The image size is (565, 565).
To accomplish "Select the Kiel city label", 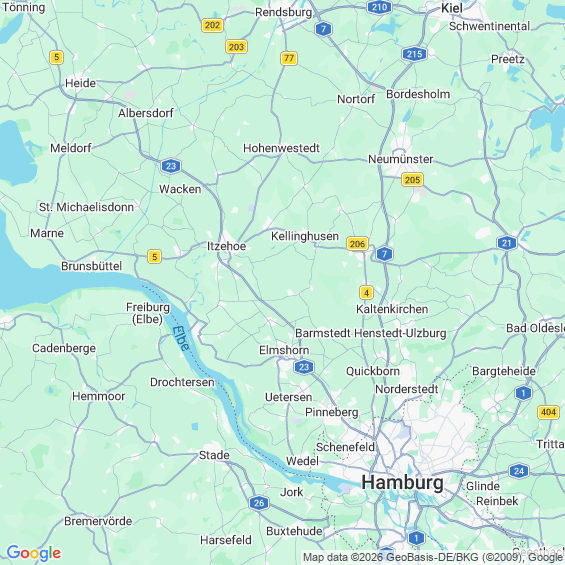I will pos(451,8).
